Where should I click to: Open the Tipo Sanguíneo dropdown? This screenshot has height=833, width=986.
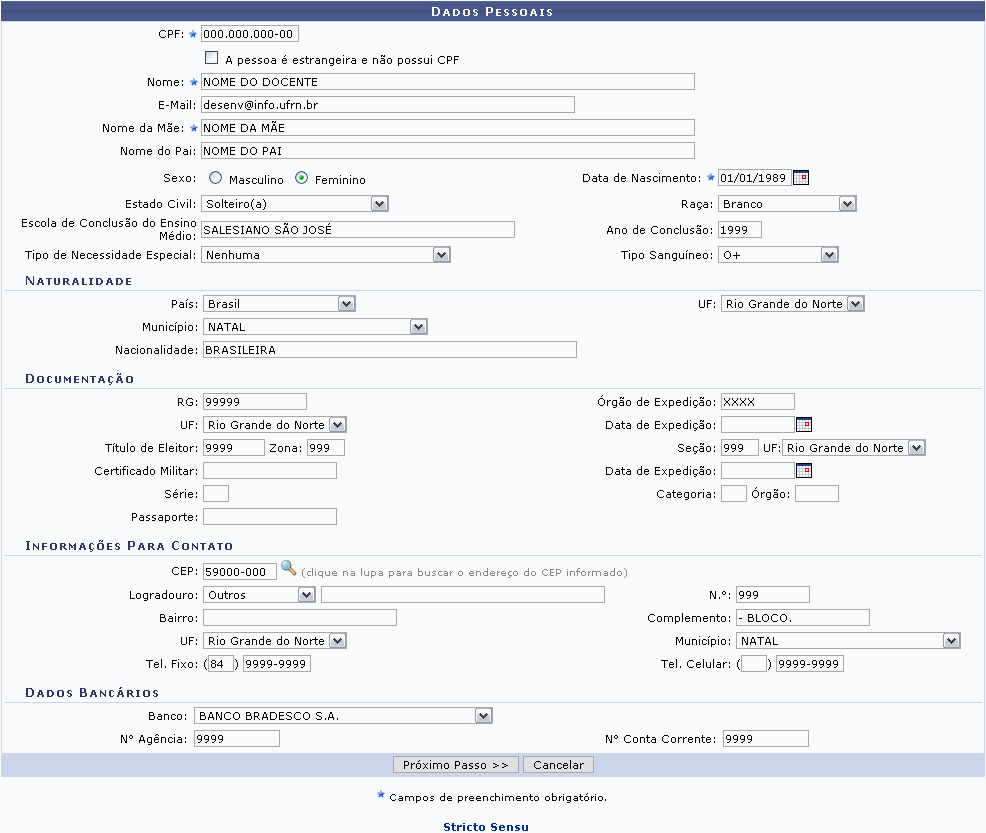(x=828, y=255)
